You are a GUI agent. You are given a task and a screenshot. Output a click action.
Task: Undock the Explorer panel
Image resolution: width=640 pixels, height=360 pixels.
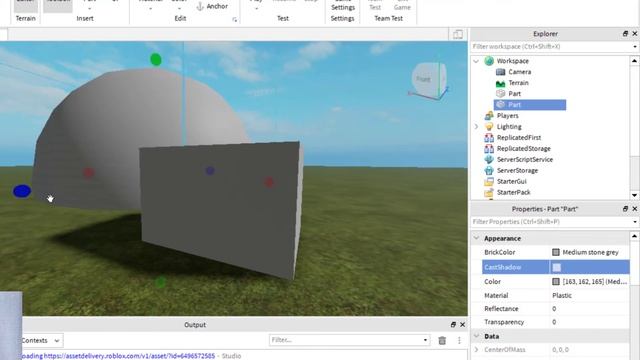[x=625, y=33]
